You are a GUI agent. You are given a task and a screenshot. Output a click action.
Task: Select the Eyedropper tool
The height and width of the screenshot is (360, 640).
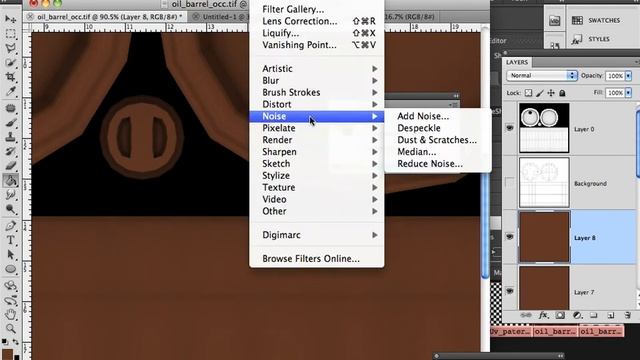point(11,91)
